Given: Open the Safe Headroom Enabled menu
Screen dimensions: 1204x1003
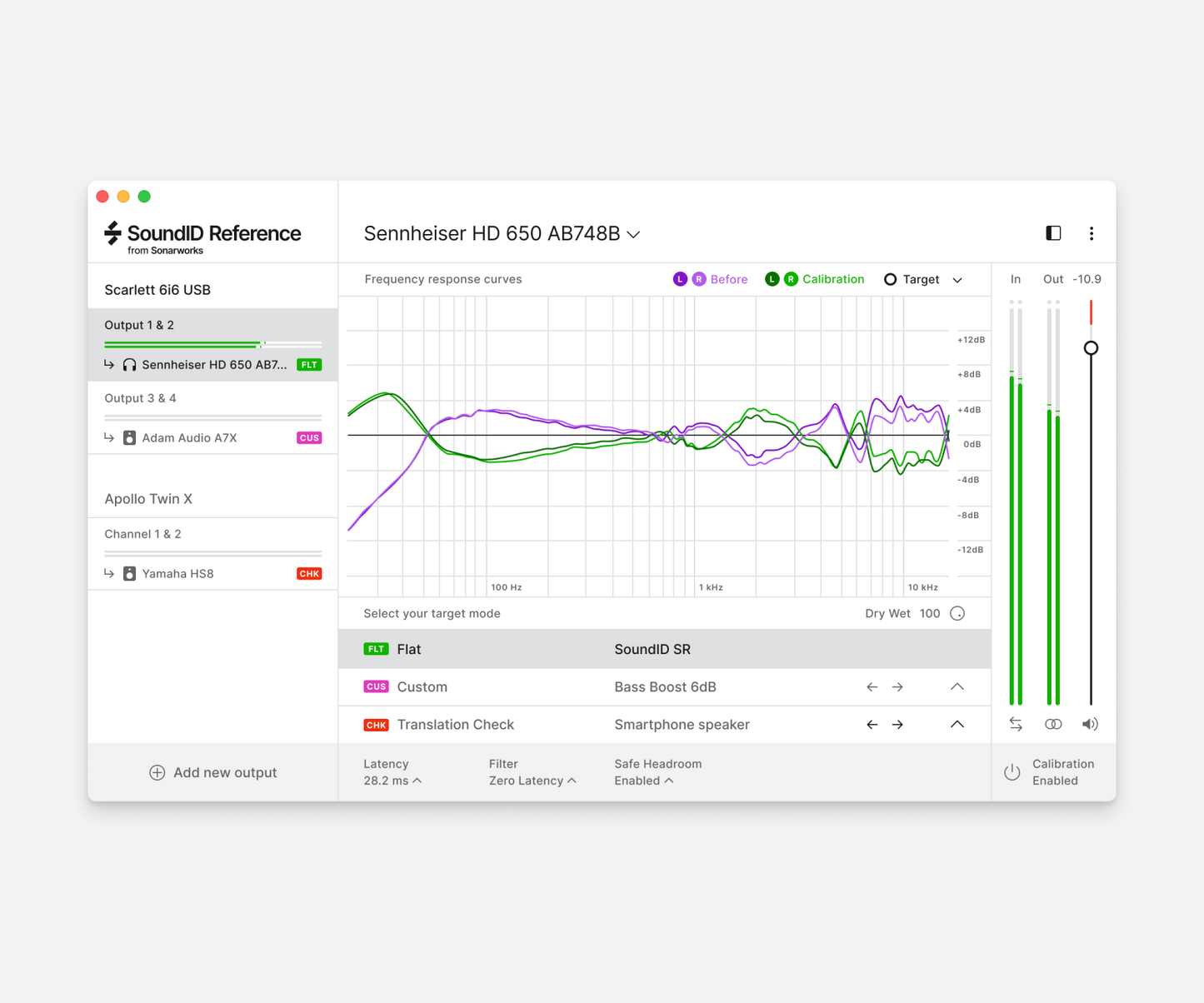Looking at the screenshot, I should (644, 781).
